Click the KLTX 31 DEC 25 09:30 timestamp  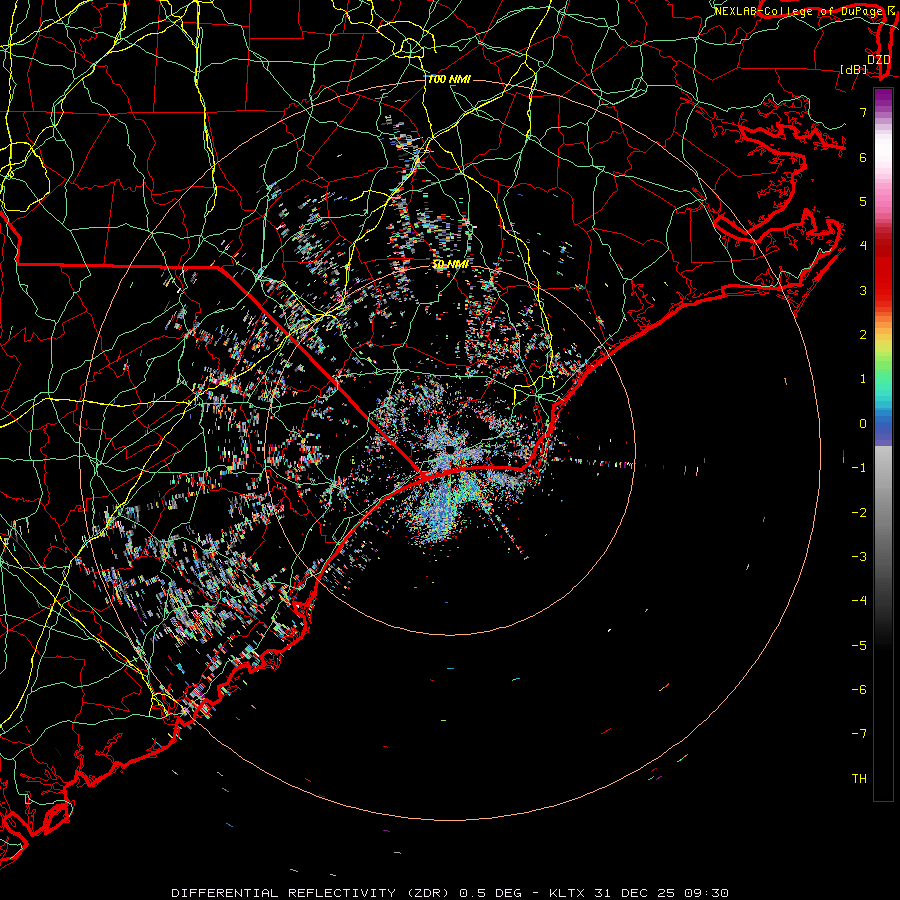click(639, 893)
